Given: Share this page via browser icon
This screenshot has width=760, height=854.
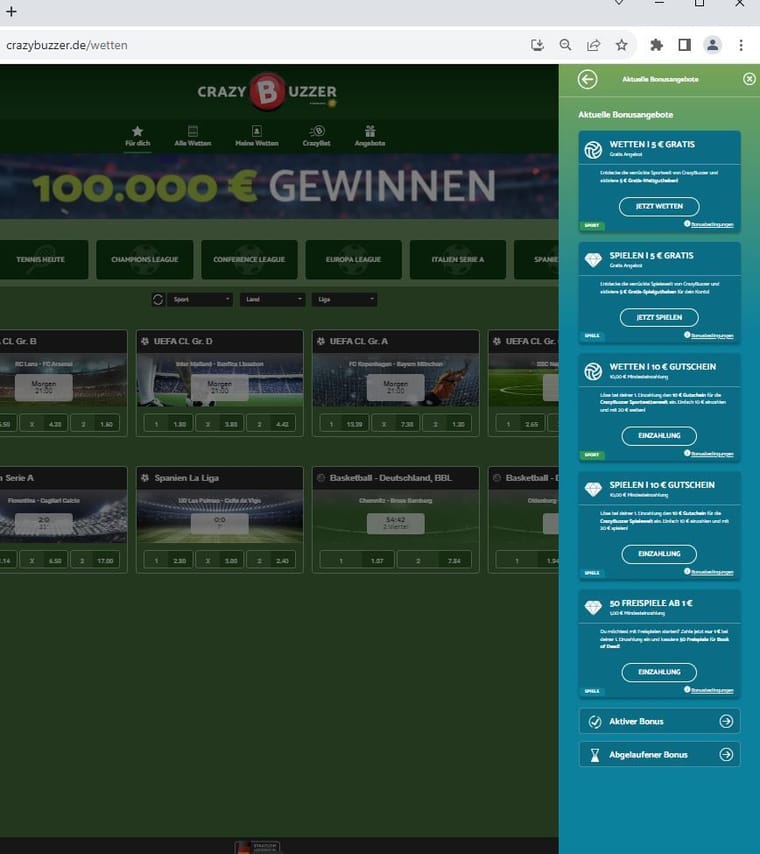Looking at the screenshot, I should click(593, 45).
